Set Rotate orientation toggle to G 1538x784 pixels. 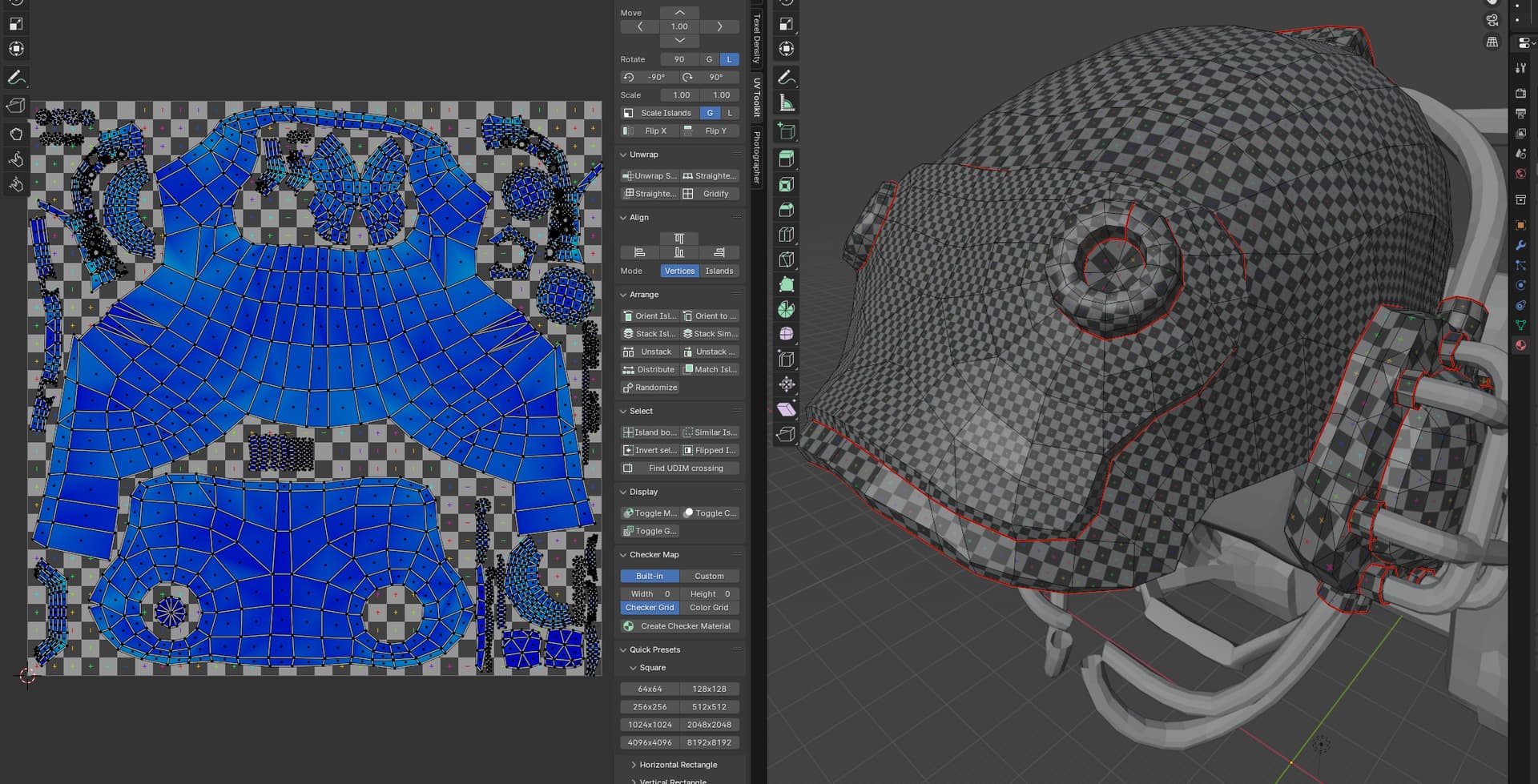click(x=709, y=59)
